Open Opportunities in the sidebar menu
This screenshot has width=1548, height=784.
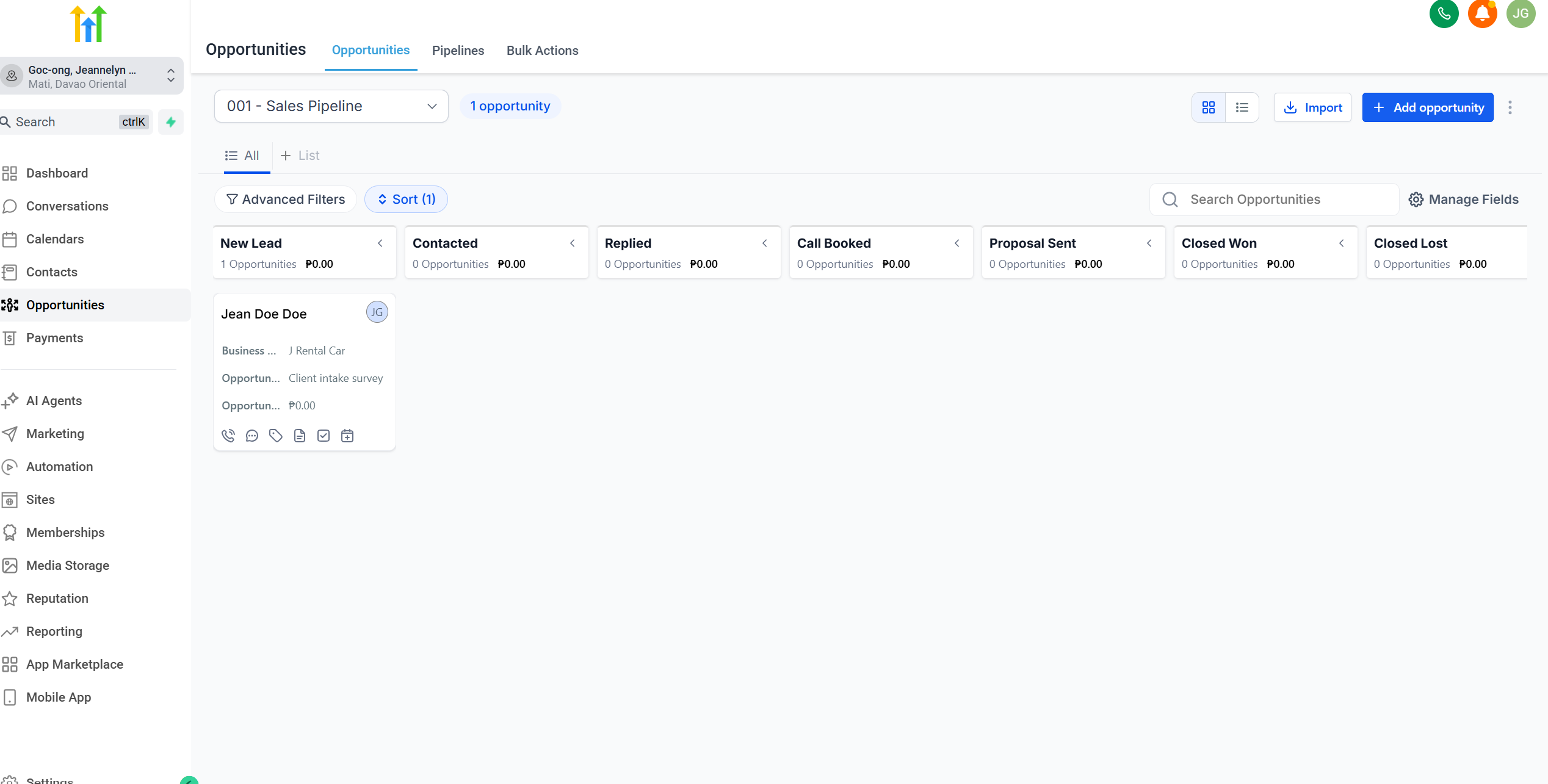tap(95, 305)
